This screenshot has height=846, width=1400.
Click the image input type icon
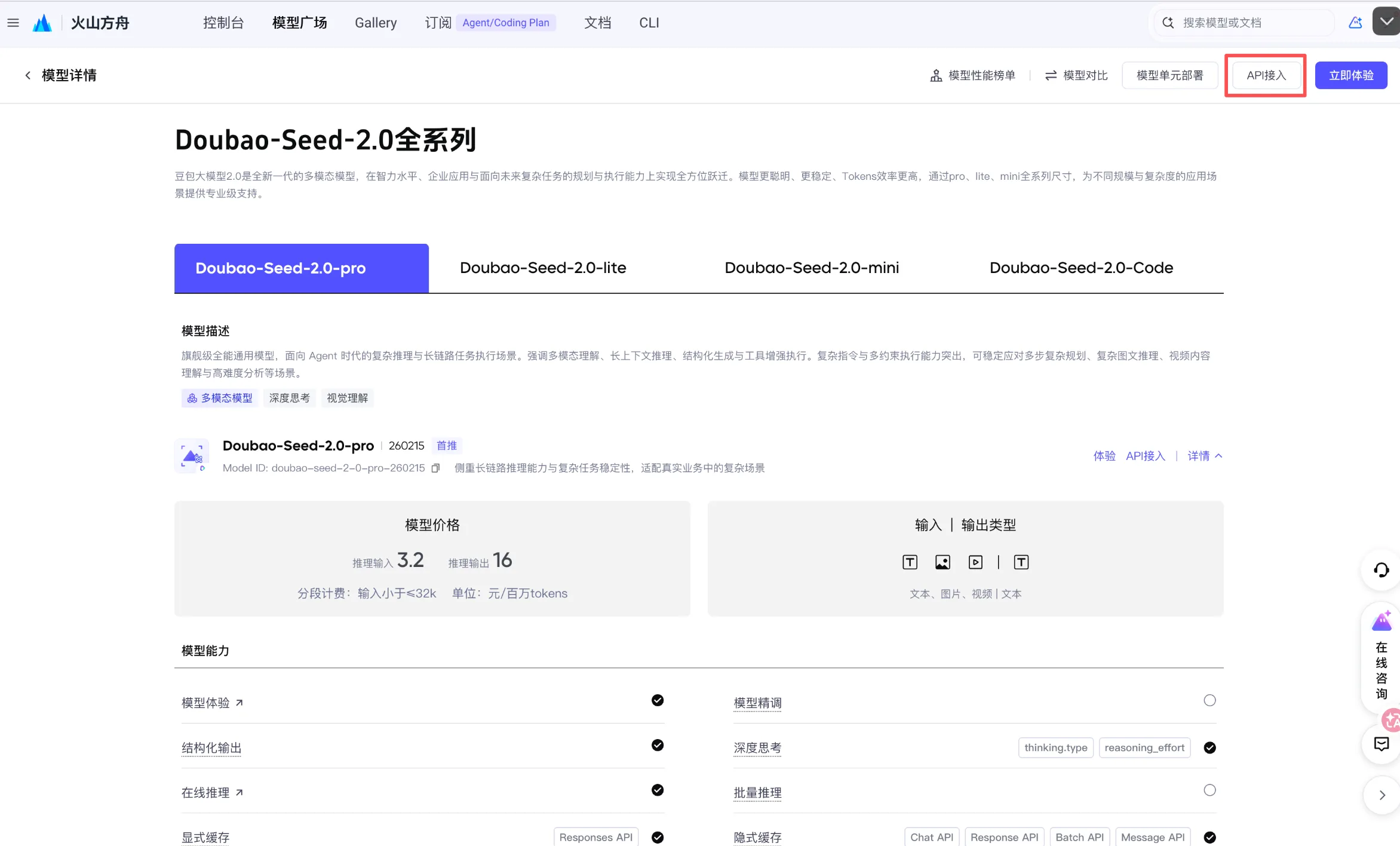(x=942, y=562)
